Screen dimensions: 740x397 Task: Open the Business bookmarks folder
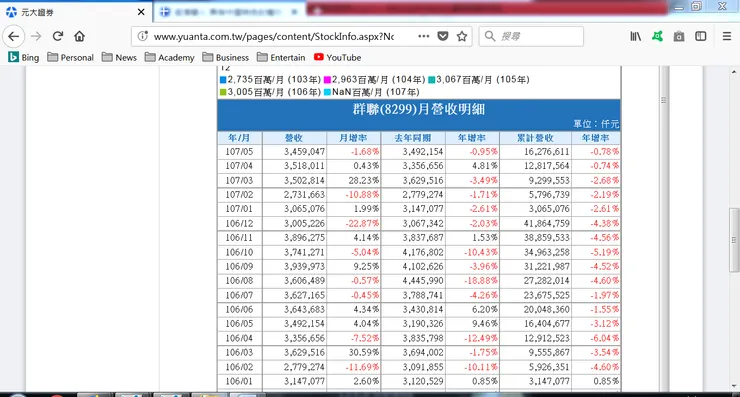click(226, 58)
